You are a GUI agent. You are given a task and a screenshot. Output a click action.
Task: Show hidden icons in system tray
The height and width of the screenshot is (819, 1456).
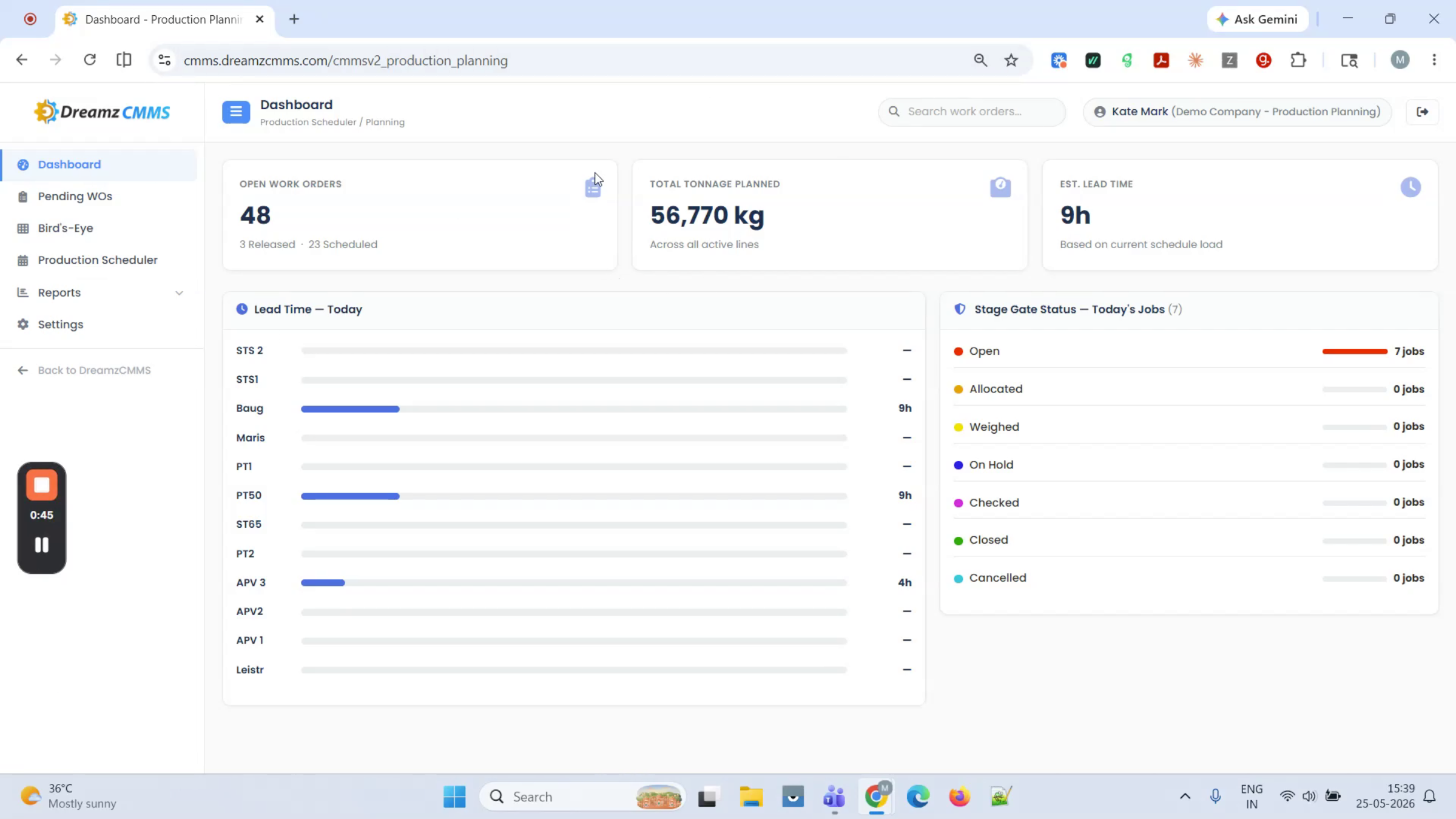(x=1185, y=797)
